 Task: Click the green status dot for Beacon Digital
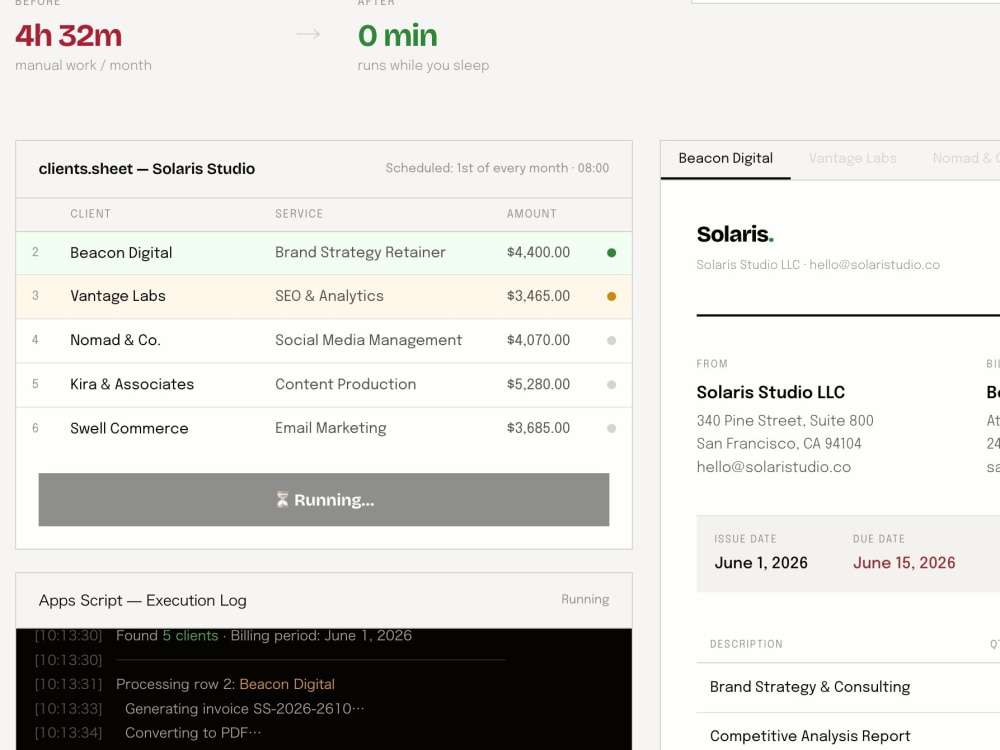pyautogui.click(x=611, y=253)
